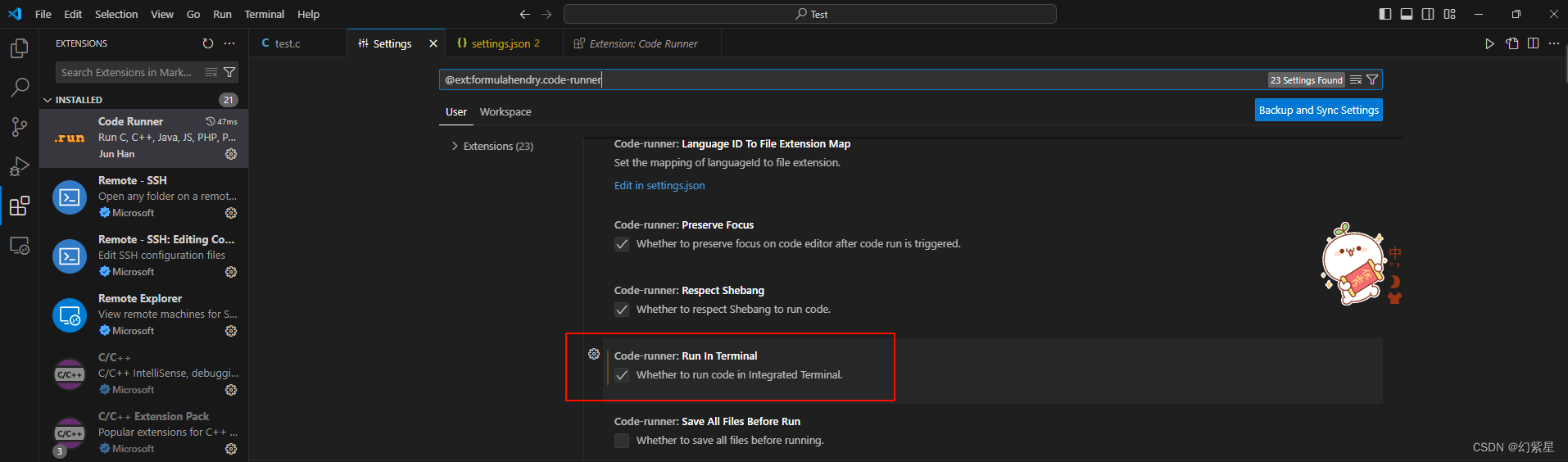Refresh the extensions list

[x=208, y=43]
